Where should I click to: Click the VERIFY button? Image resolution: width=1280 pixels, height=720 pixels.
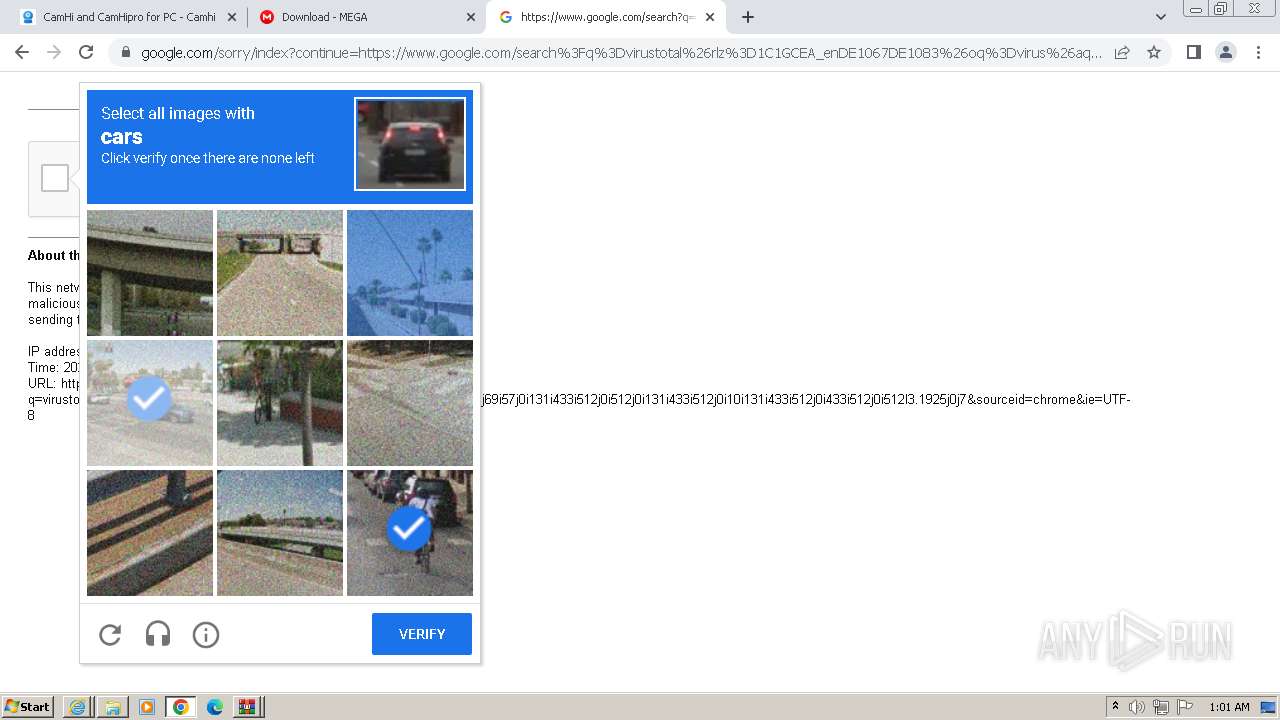click(422, 634)
